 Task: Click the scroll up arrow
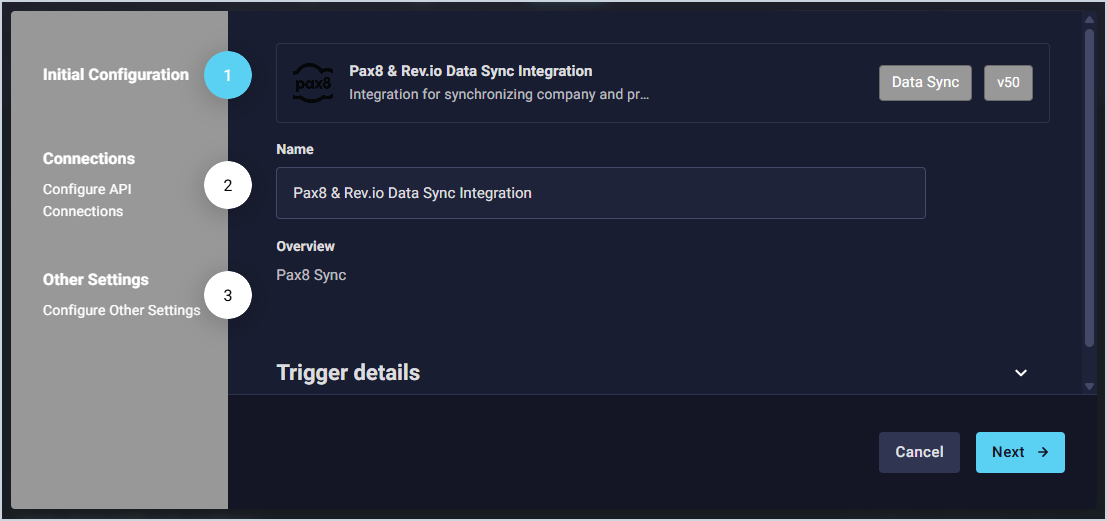[1090, 20]
